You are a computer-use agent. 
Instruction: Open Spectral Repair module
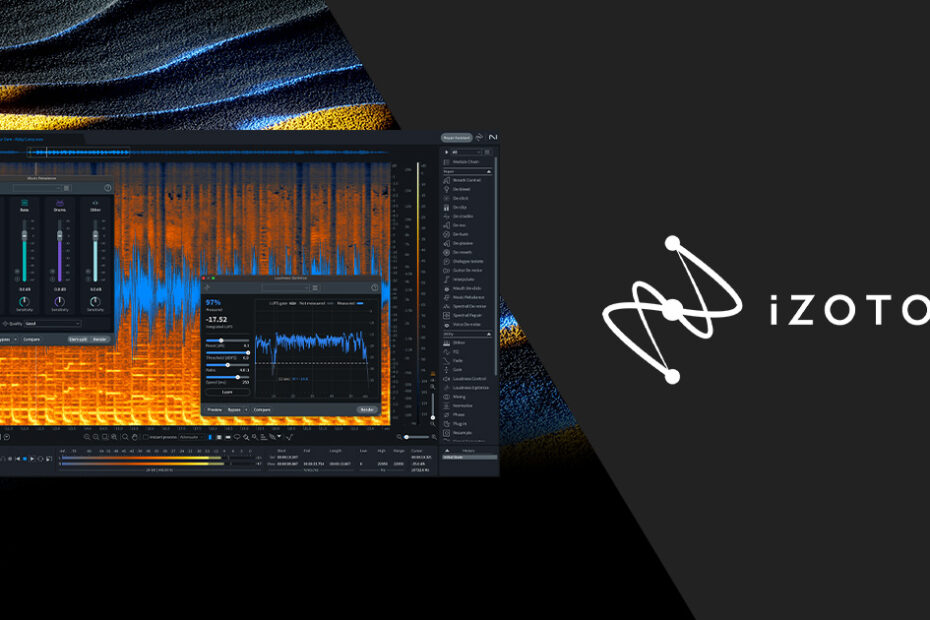[467, 315]
